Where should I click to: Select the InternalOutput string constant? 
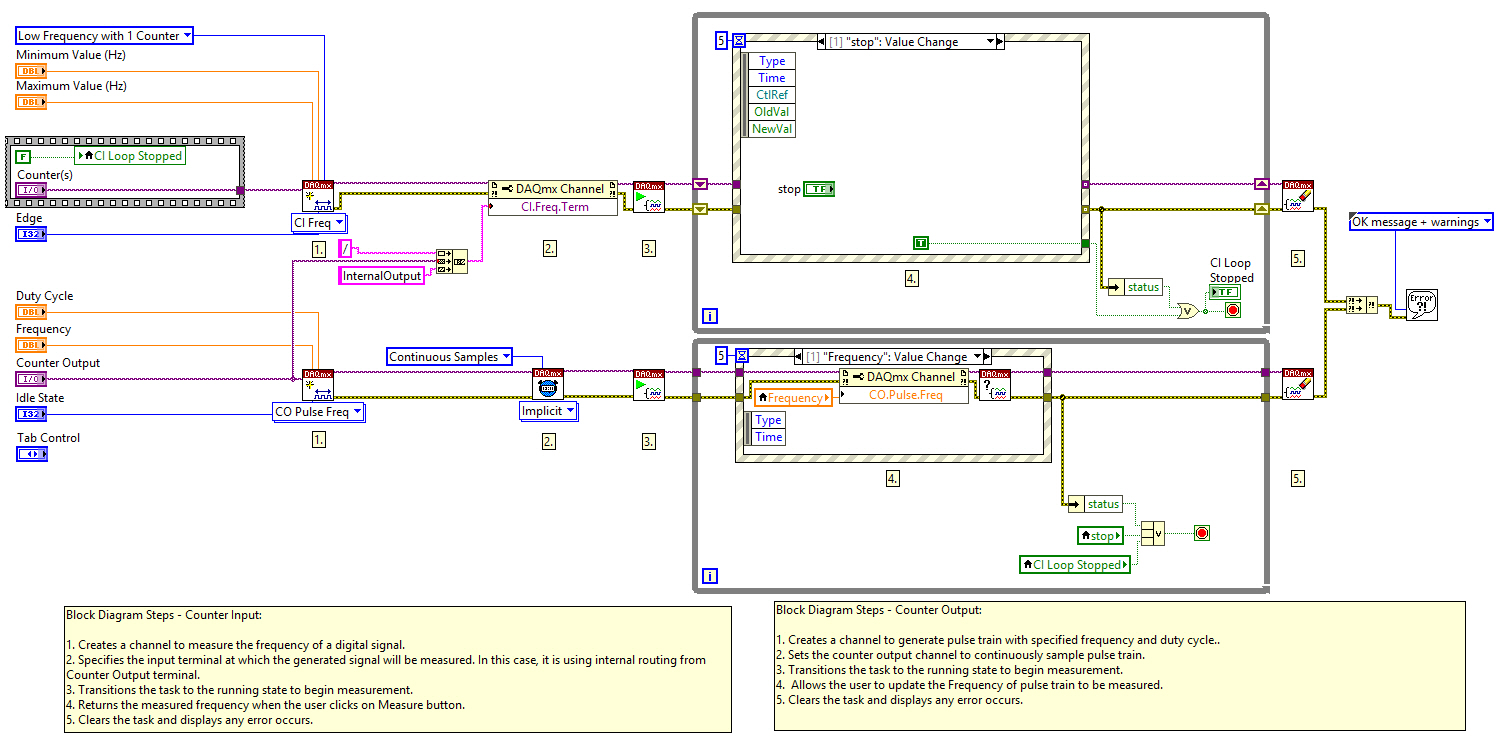[x=382, y=276]
